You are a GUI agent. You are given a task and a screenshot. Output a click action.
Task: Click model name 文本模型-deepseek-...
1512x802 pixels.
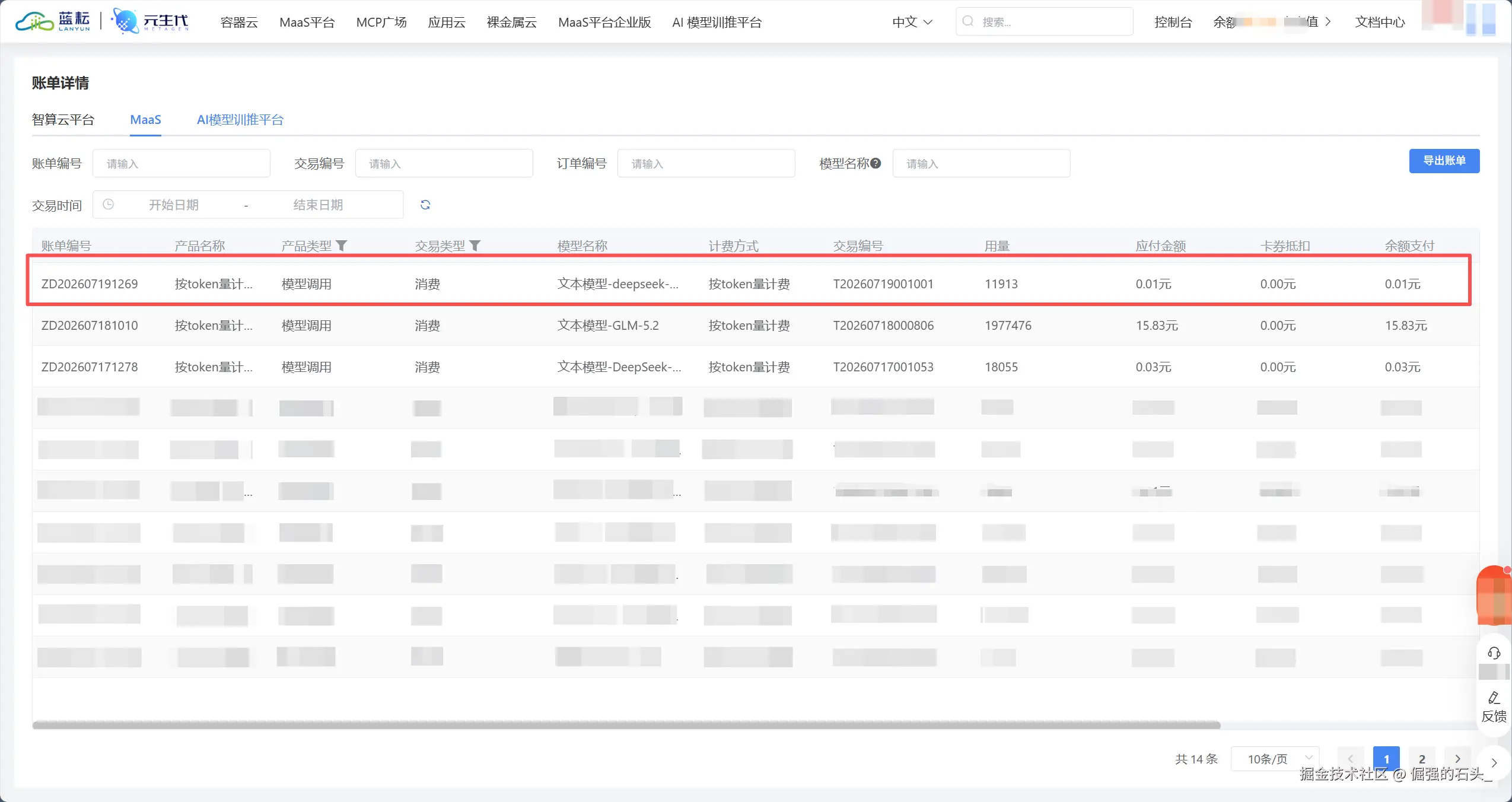(x=617, y=284)
